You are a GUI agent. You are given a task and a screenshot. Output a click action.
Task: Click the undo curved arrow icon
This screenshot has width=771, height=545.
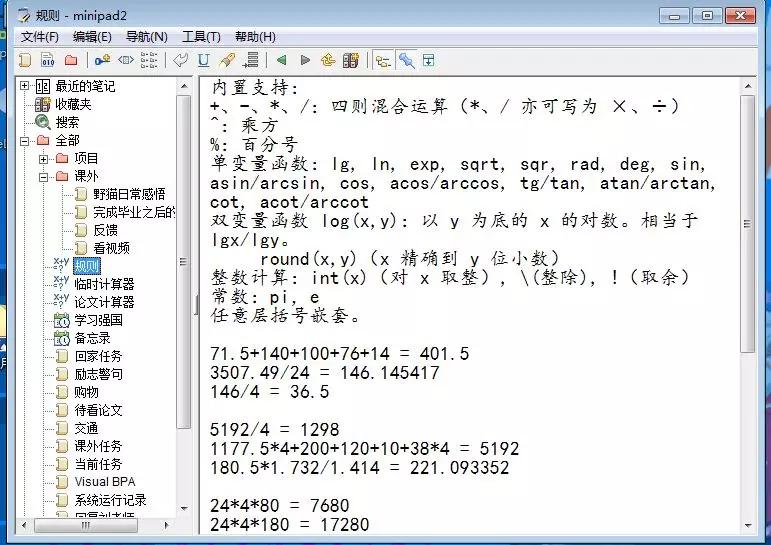pos(180,61)
